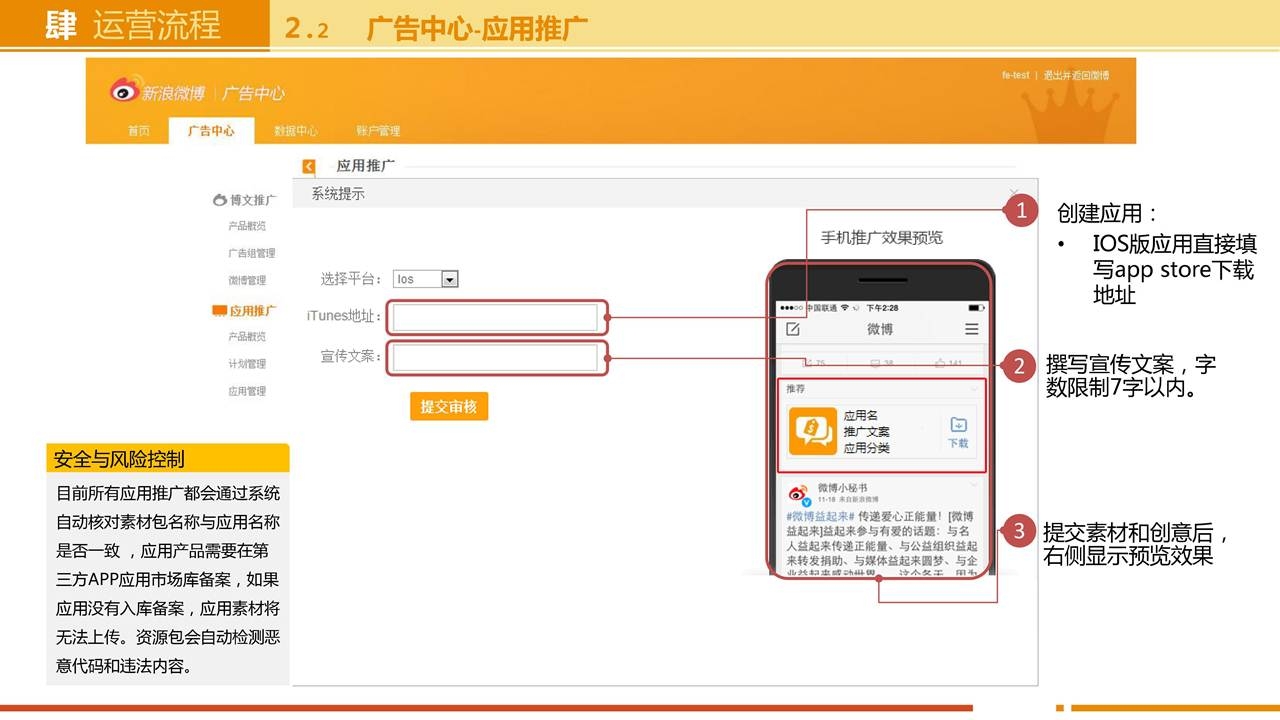Click the cloud icon next to 博文推广

220,200
